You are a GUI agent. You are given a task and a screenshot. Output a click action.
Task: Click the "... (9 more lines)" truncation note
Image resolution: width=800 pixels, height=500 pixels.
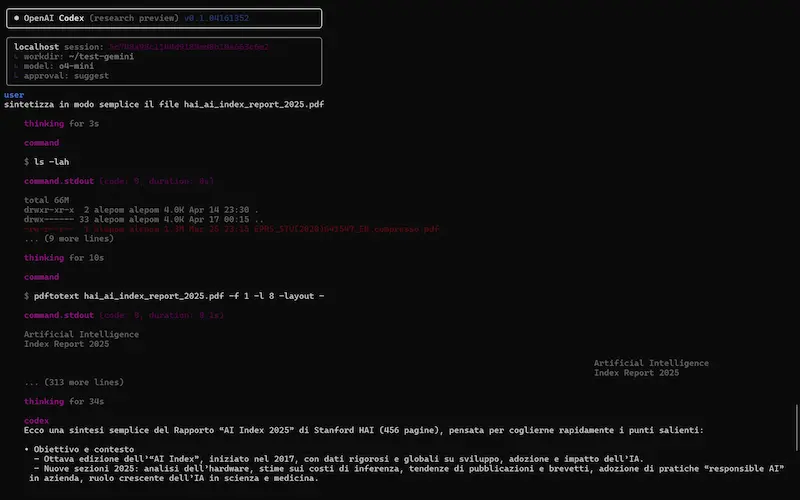(x=69, y=238)
